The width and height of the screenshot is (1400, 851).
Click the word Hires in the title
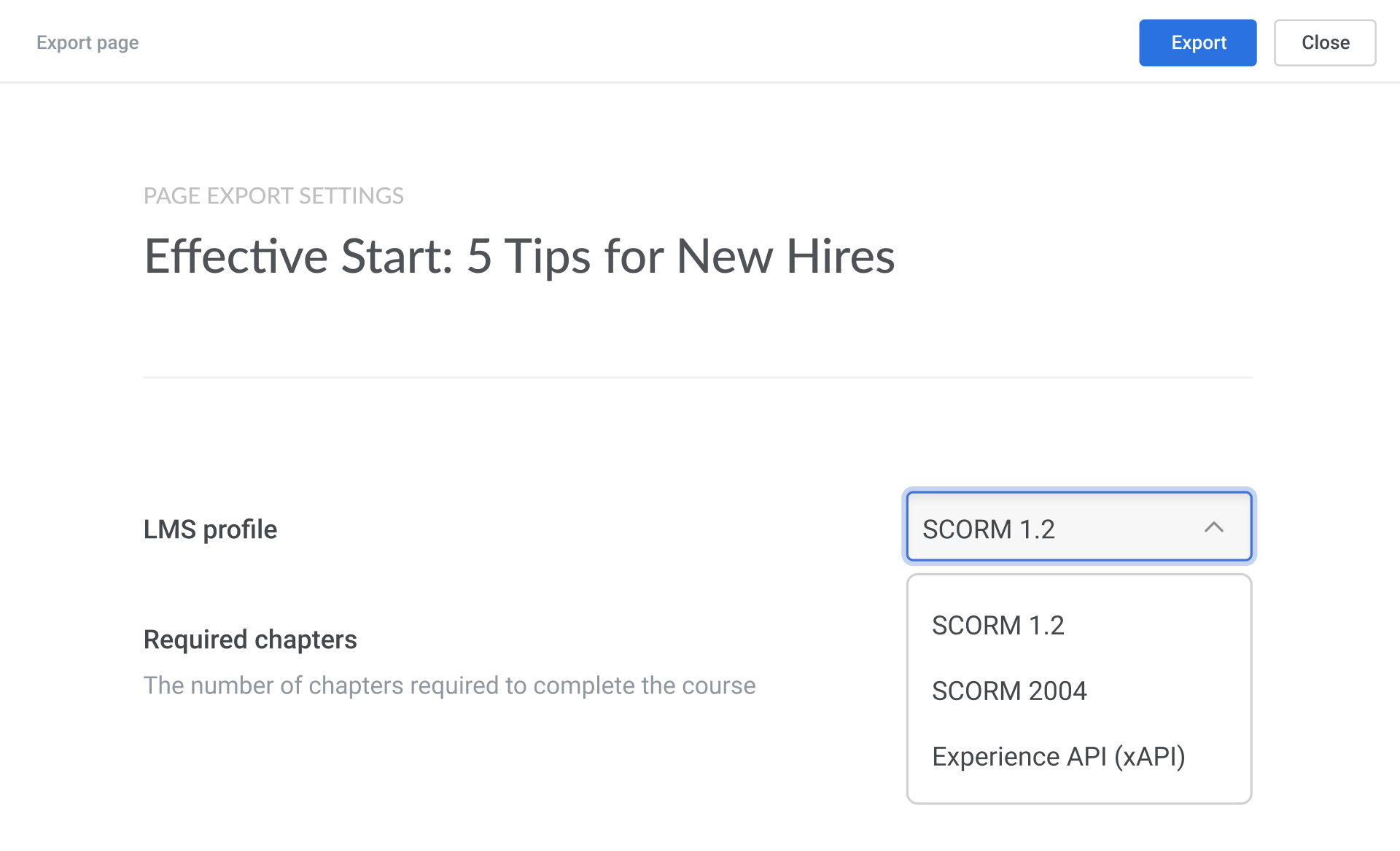[840, 257]
